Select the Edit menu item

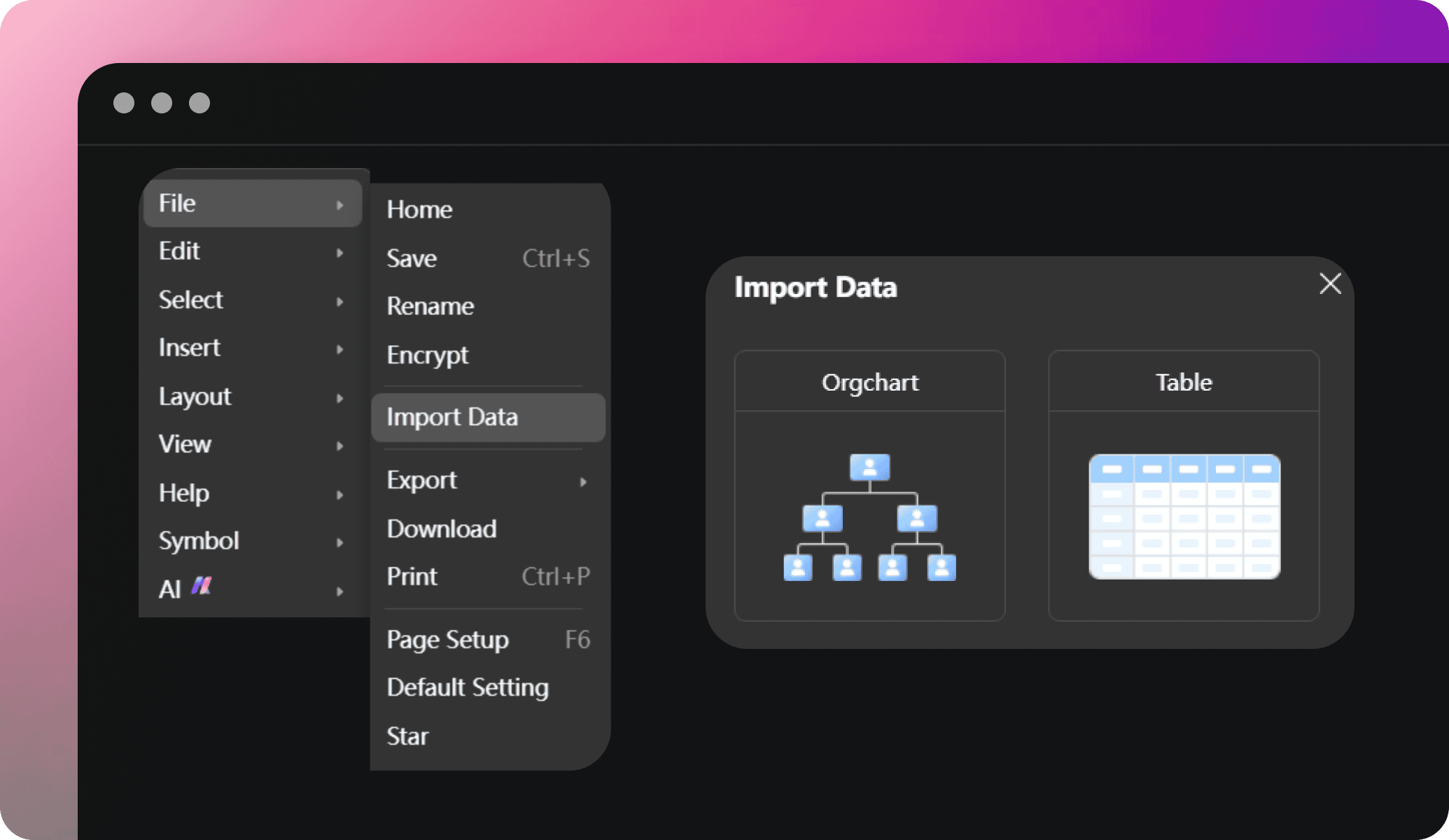pyautogui.click(x=250, y=250)
